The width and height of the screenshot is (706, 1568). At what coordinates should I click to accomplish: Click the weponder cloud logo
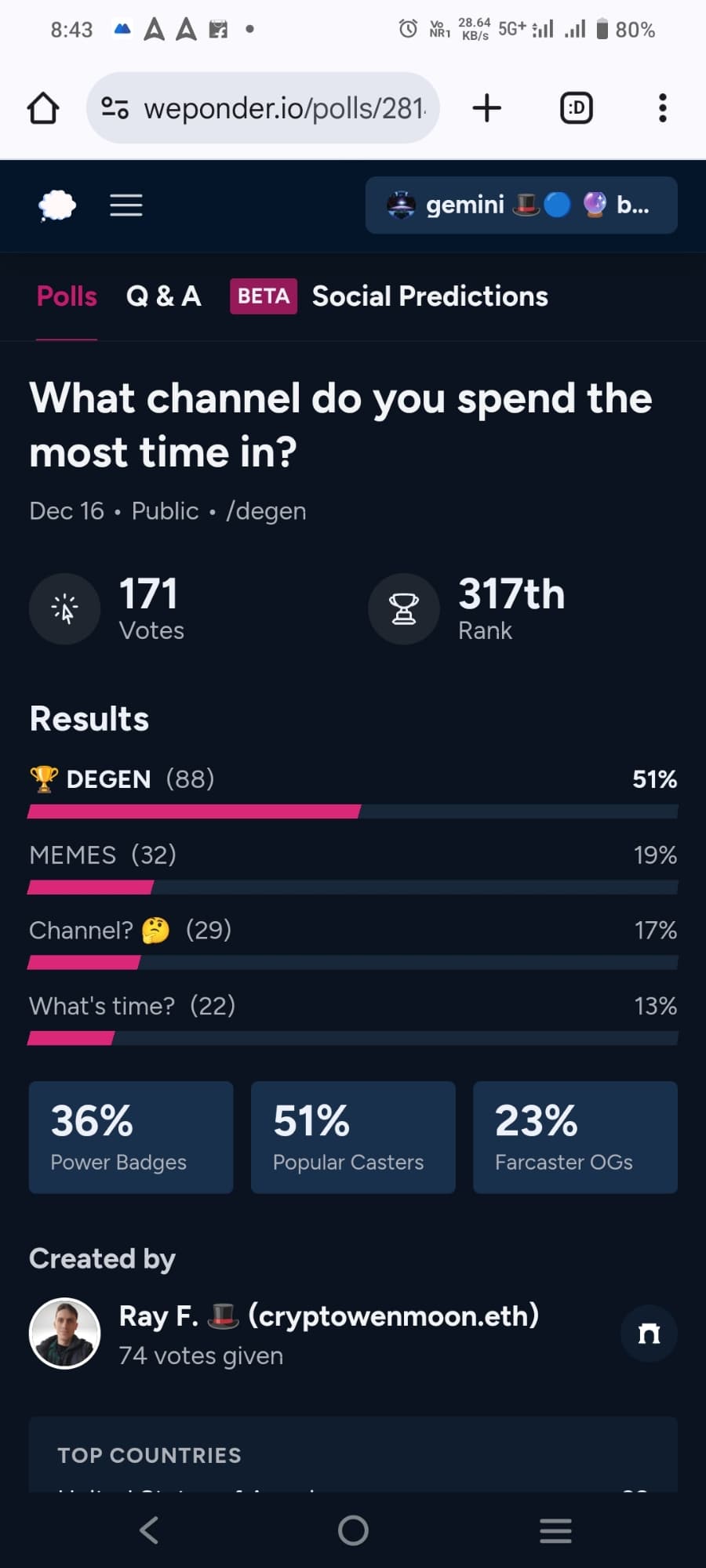tap(57, 206)
